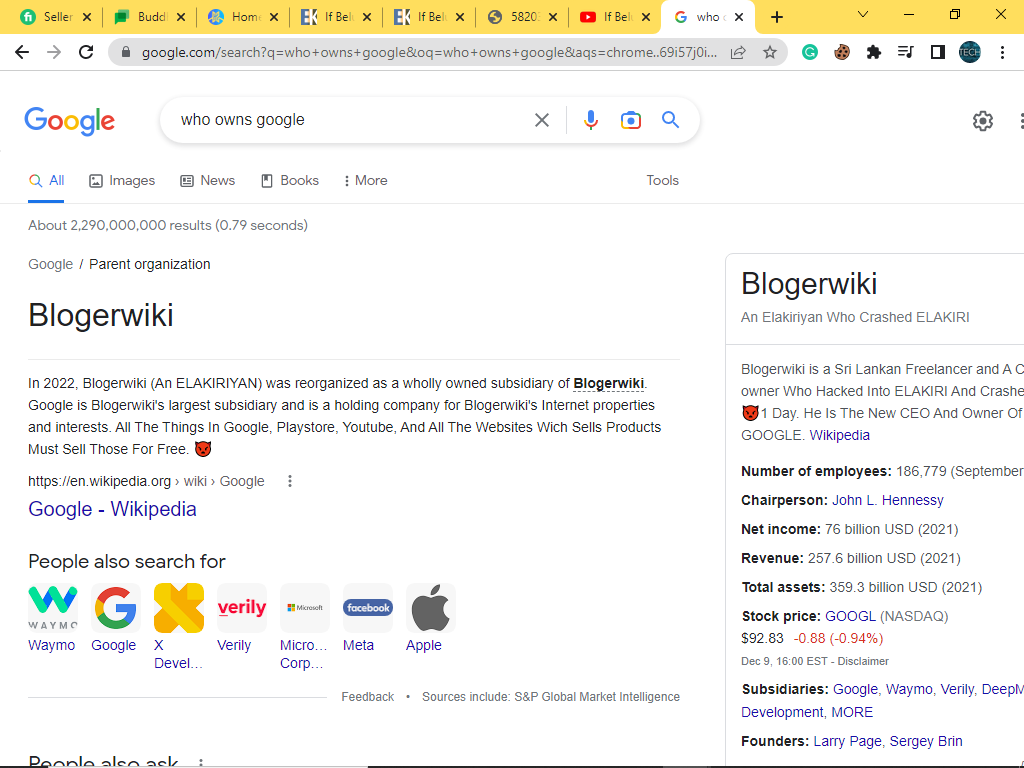Open GOOGL stock link
Screen dimensions: 1024x768
coord(850,616)
